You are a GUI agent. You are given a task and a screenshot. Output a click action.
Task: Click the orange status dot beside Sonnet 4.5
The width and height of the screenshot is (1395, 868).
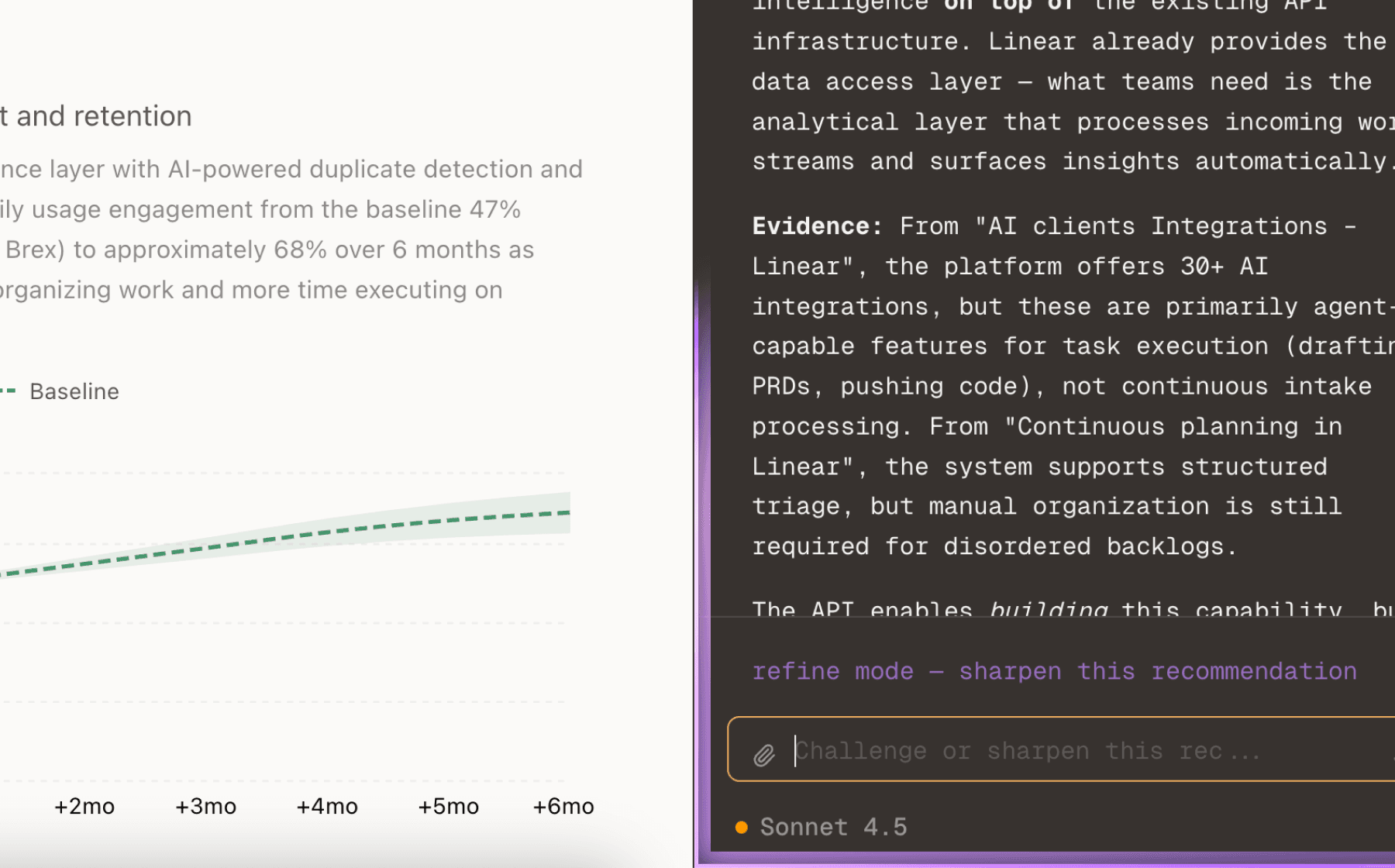click(x=741, y=827)
